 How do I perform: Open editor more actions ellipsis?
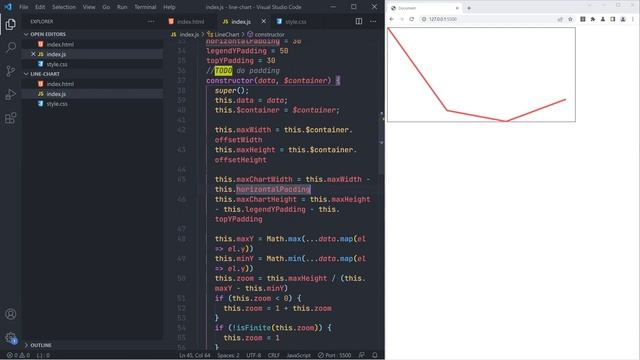(373, 21)
